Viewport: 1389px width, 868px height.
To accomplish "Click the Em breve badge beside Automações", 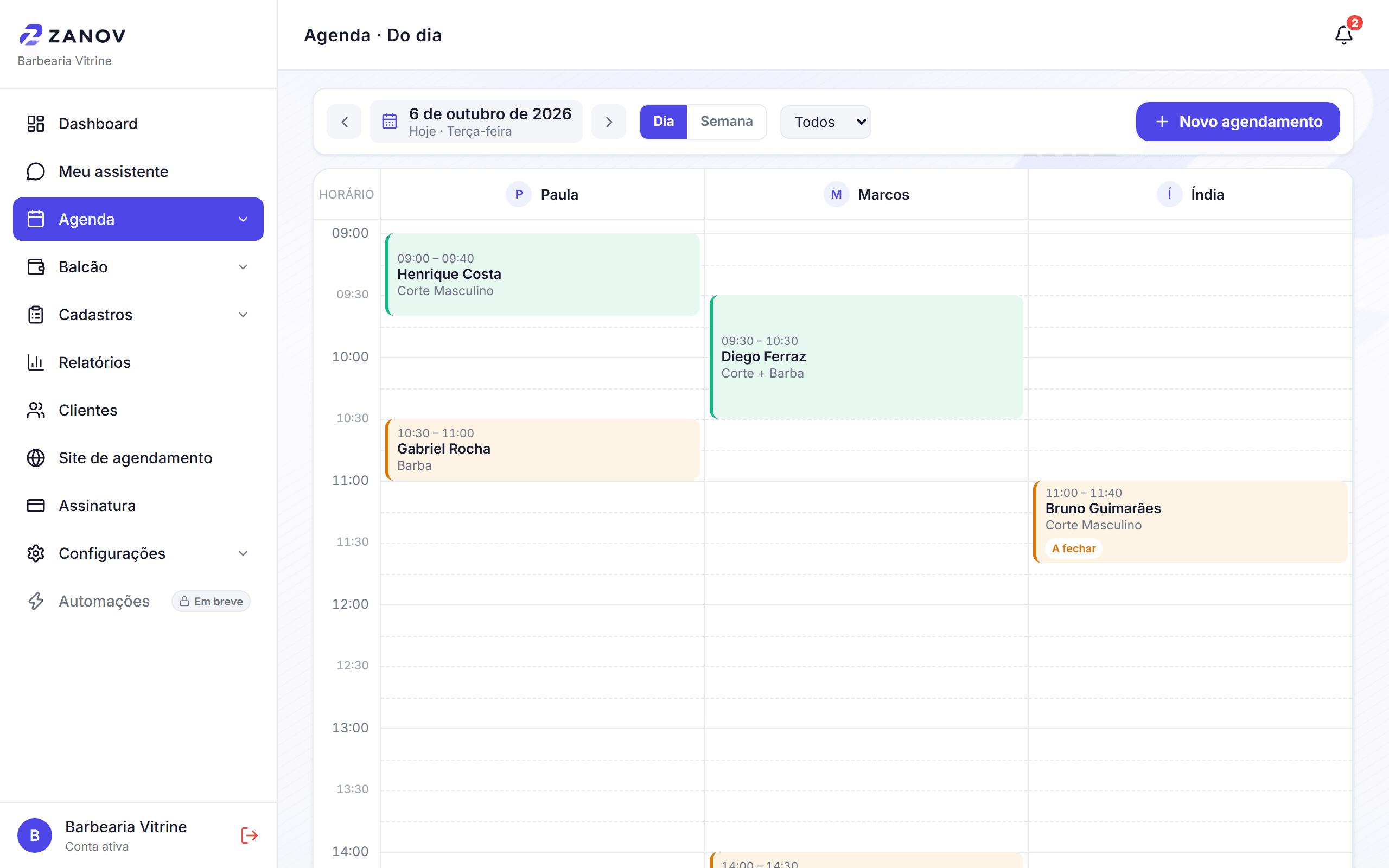I will click(211, 601).
